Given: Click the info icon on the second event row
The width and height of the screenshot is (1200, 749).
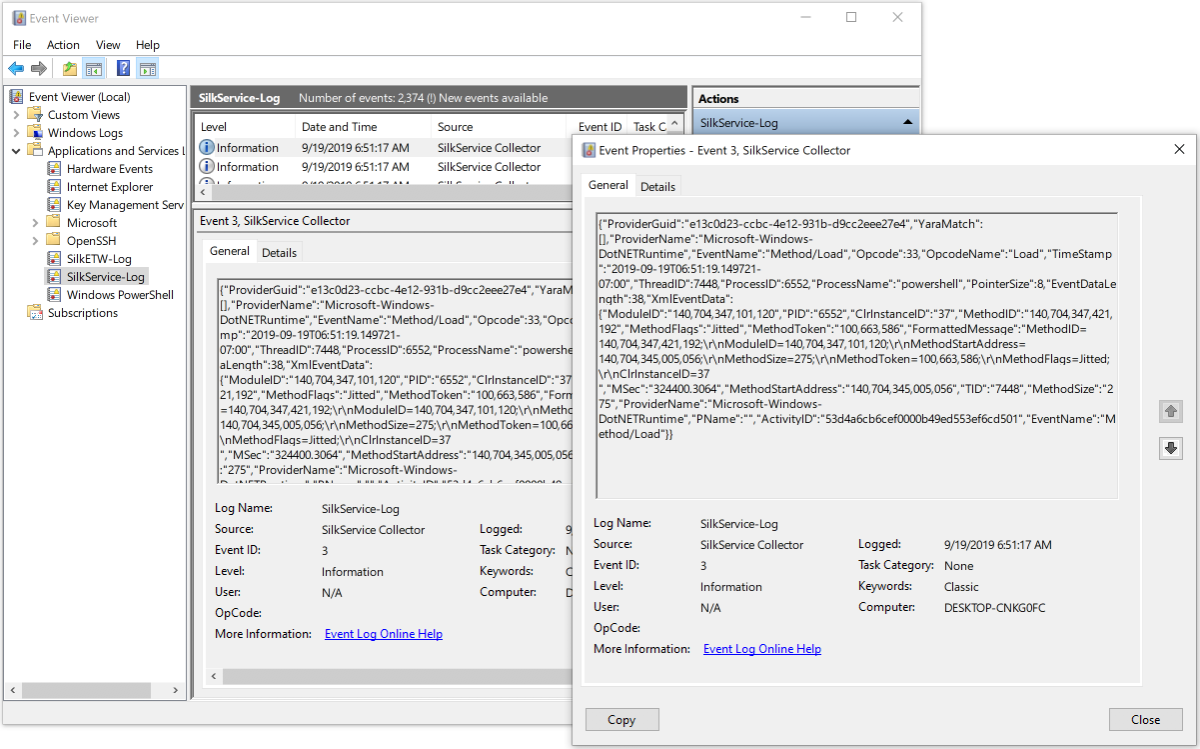Looking at the screenshot, I should [207, 167].
